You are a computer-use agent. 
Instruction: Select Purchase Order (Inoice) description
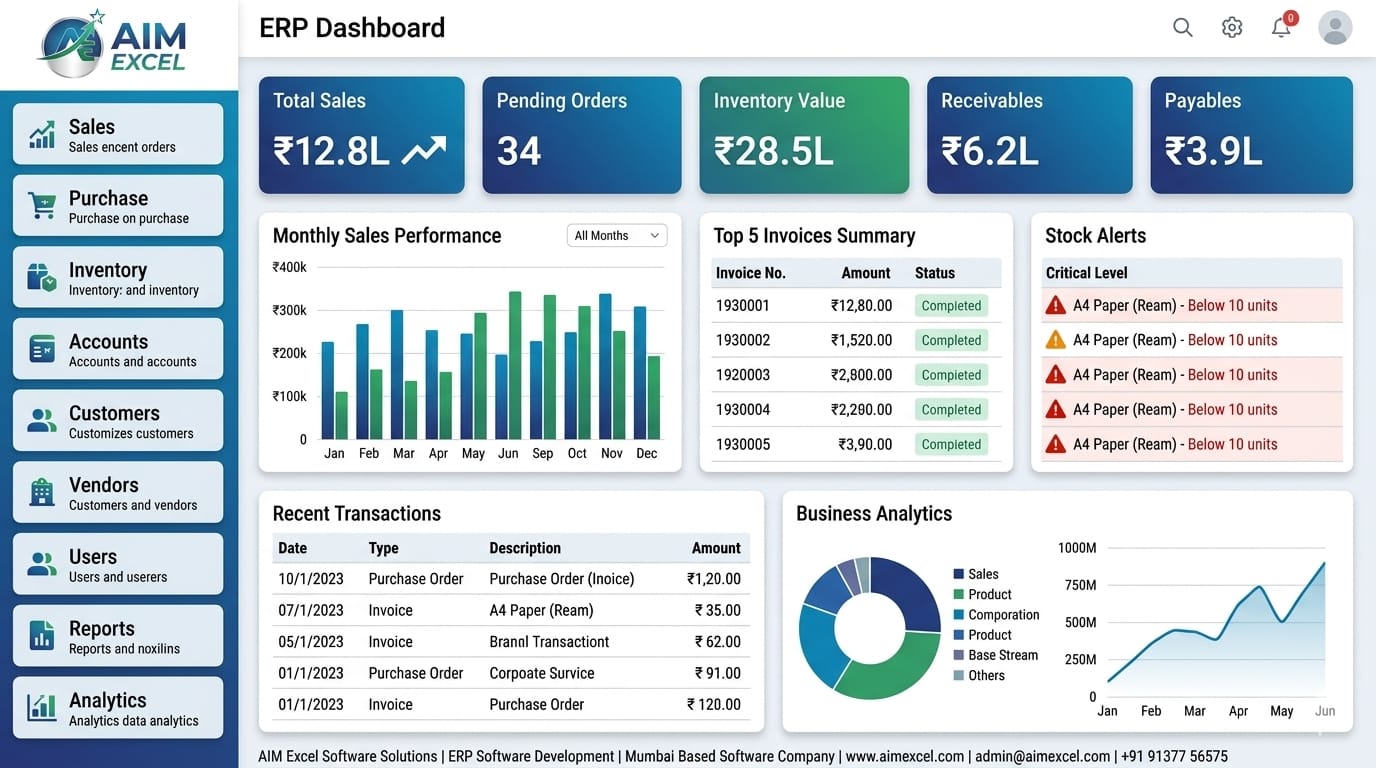tap(562, 579)
